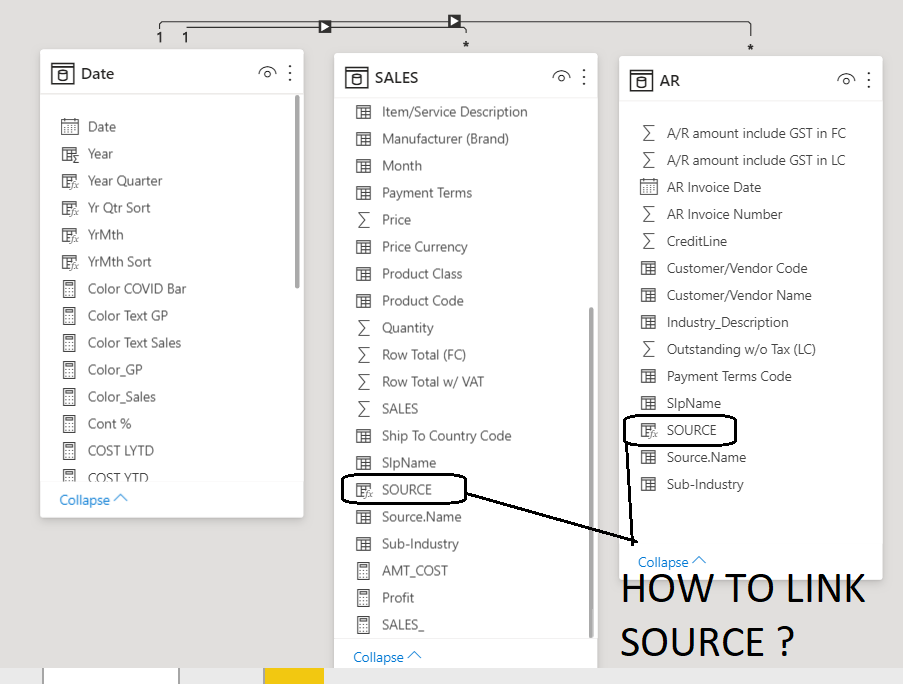
Task: Click column icon beside Product Class
Action: click(363, 273)
